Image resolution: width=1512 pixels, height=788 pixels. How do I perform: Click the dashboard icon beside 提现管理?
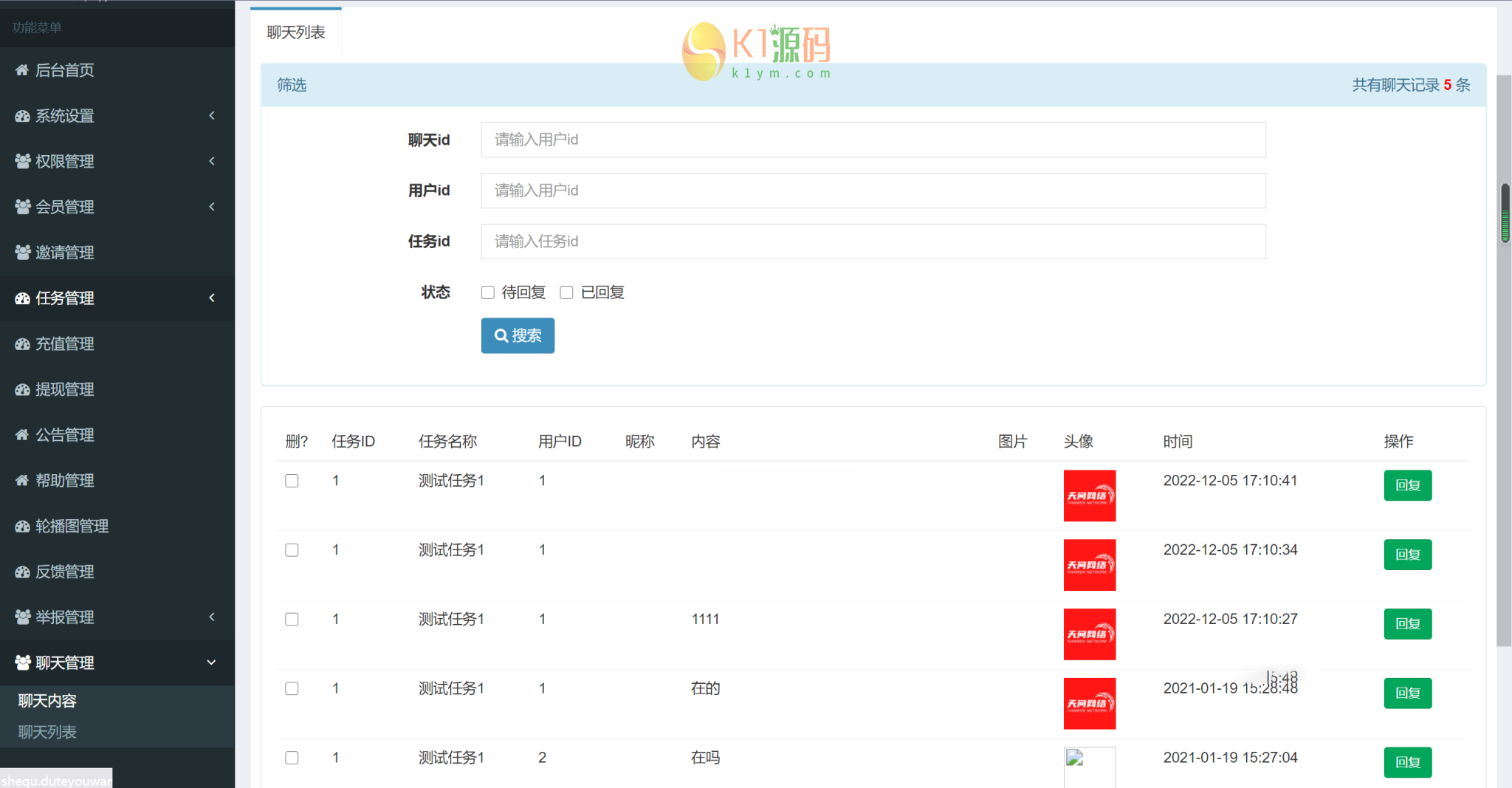(x=22, y=389)
